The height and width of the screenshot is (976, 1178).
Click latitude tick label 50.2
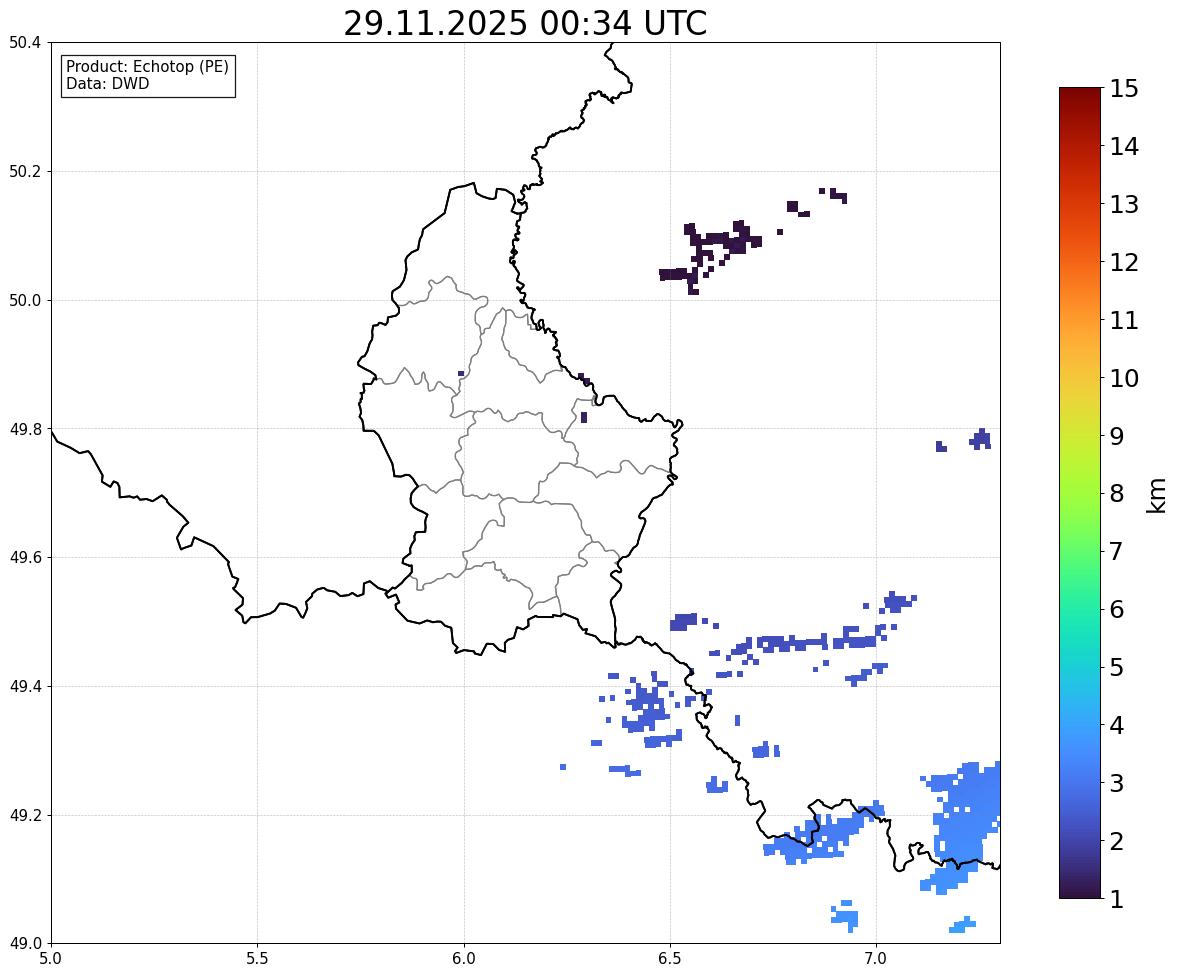click(25, 171)
